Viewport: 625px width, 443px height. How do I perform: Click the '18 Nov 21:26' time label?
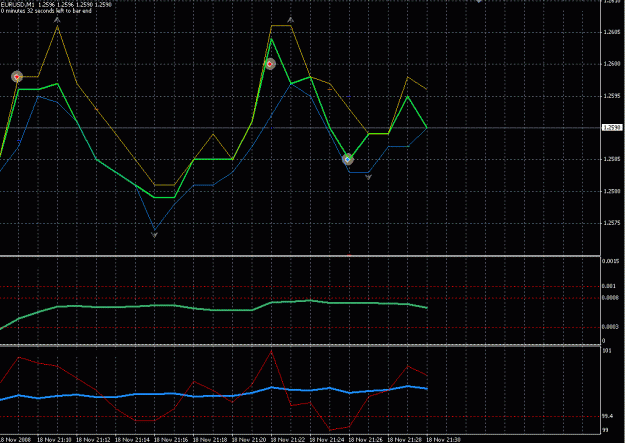366,439
